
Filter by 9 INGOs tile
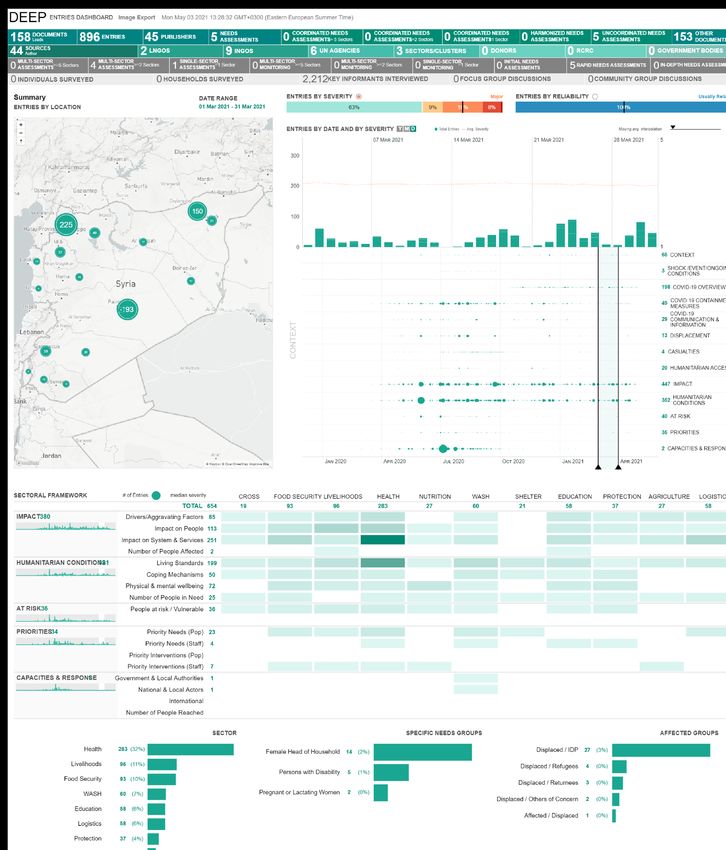click(x=266, y=50)
